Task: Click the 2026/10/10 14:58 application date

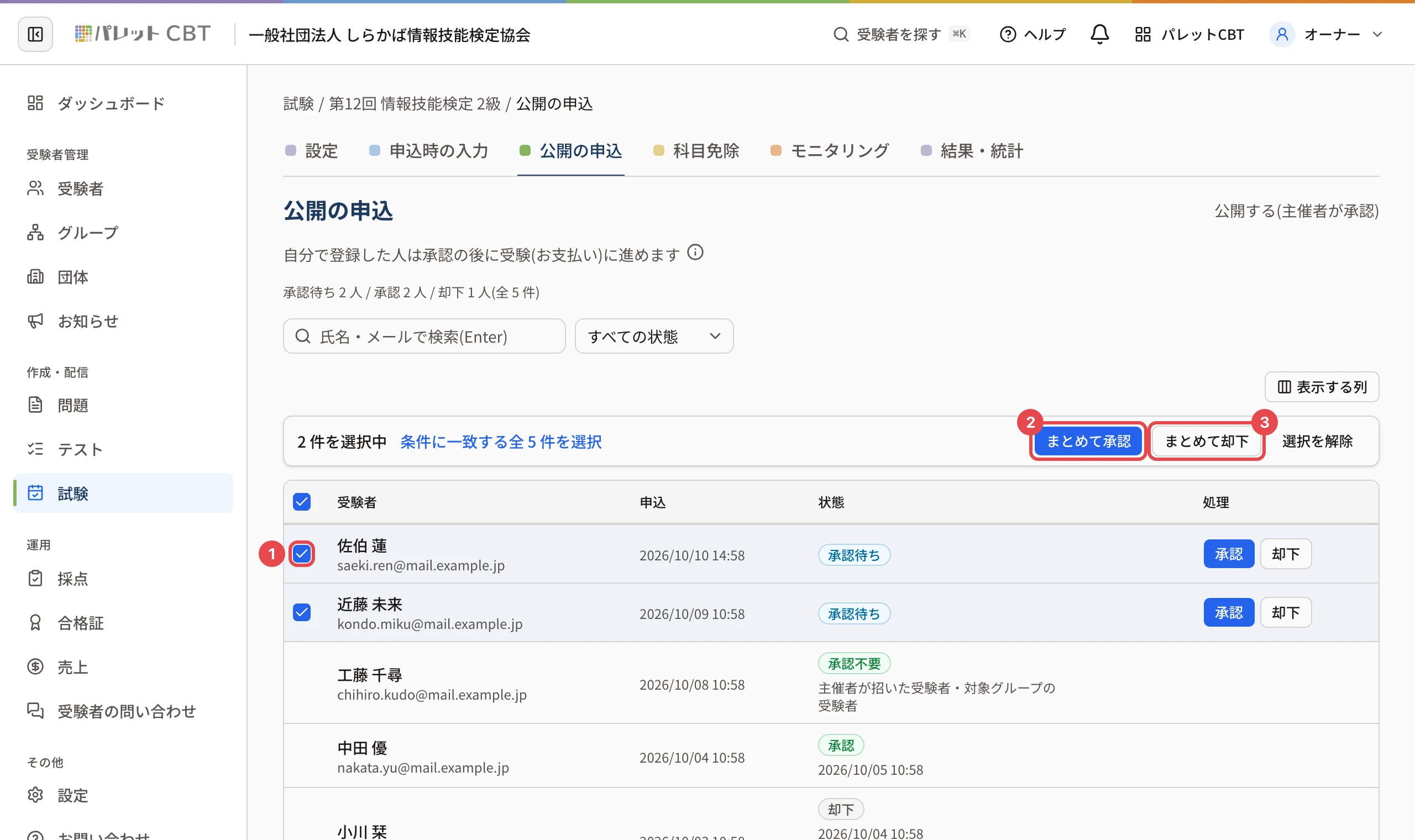Action: click(692, 555)
